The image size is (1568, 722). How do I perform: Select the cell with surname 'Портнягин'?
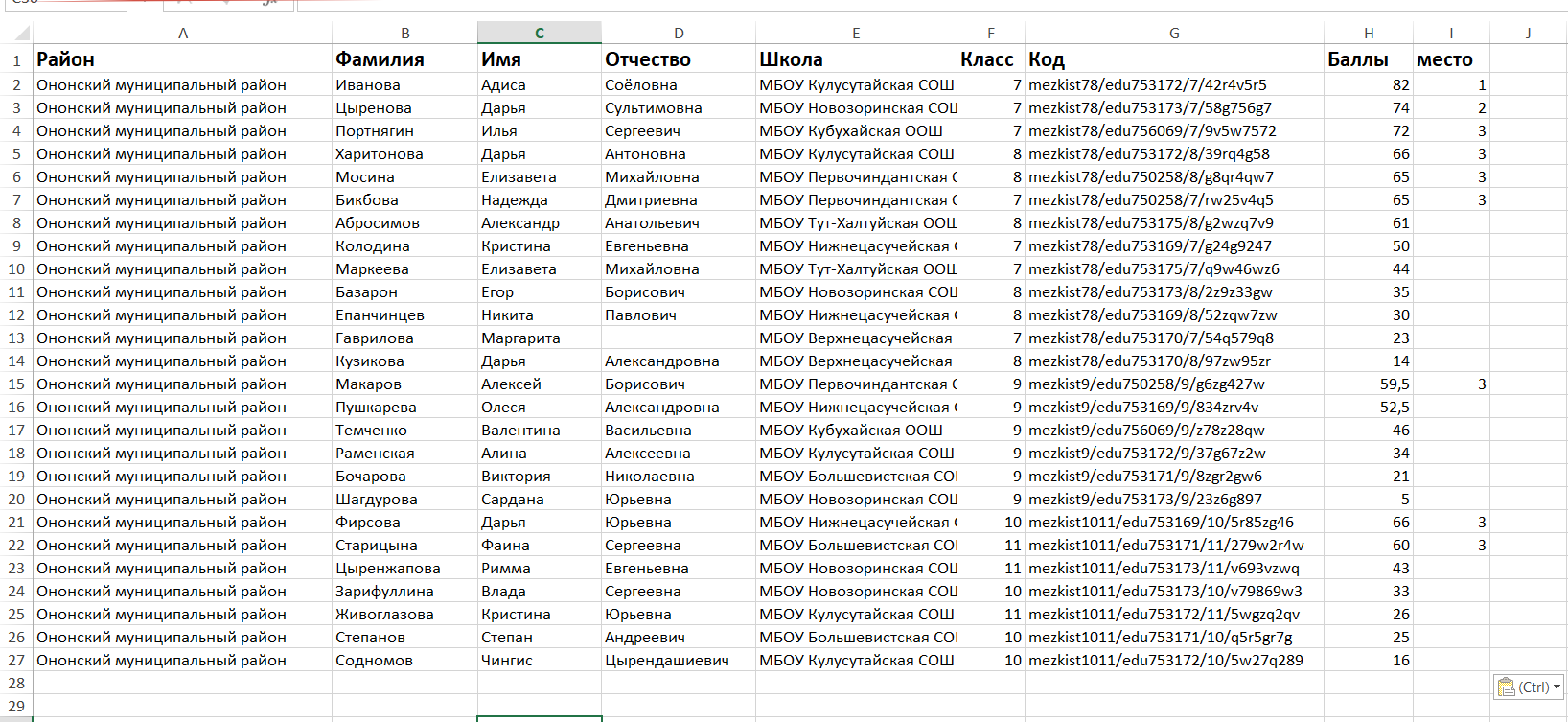(405, 130)
